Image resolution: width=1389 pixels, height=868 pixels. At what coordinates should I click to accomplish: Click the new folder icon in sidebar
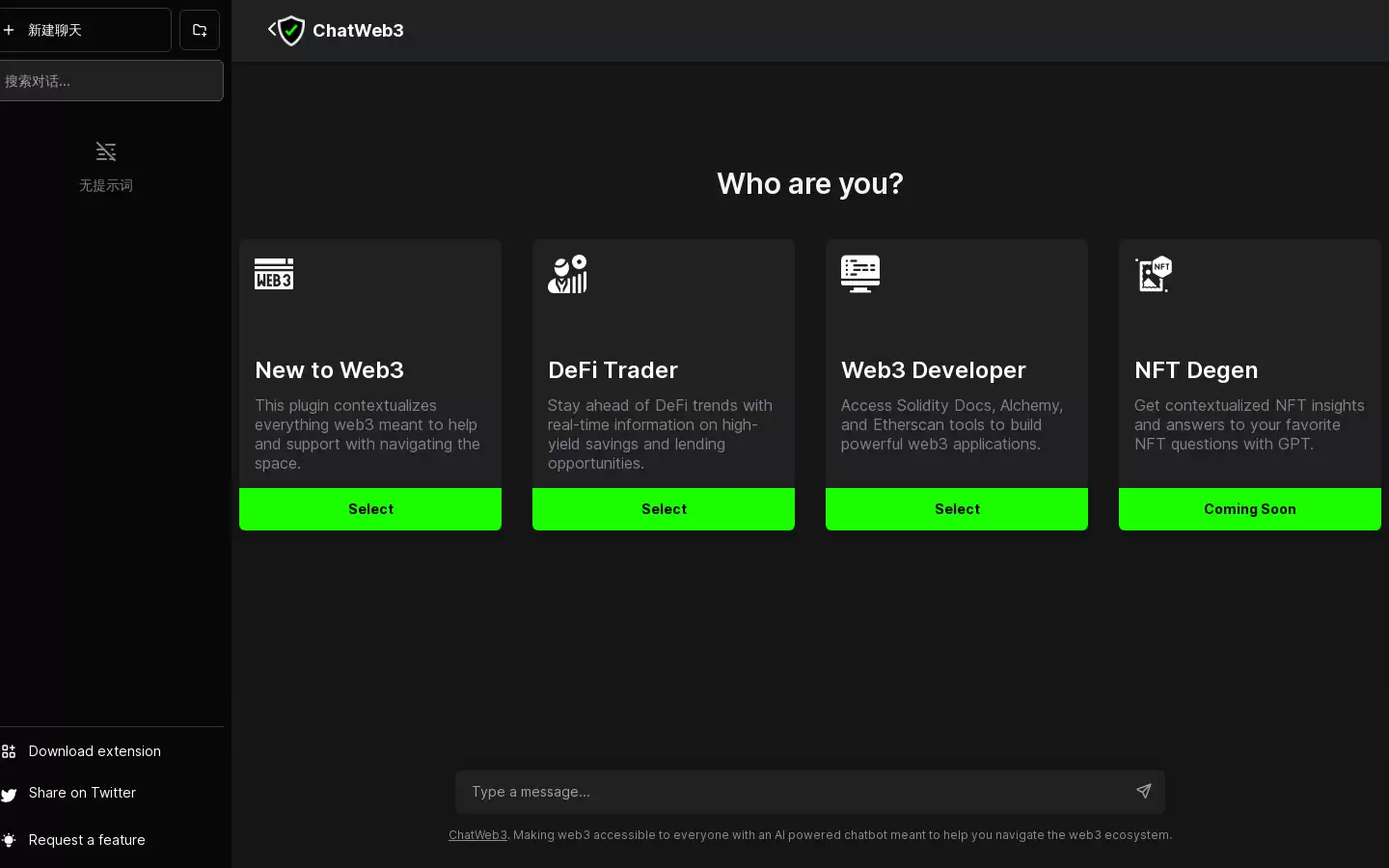pos(200,30)
